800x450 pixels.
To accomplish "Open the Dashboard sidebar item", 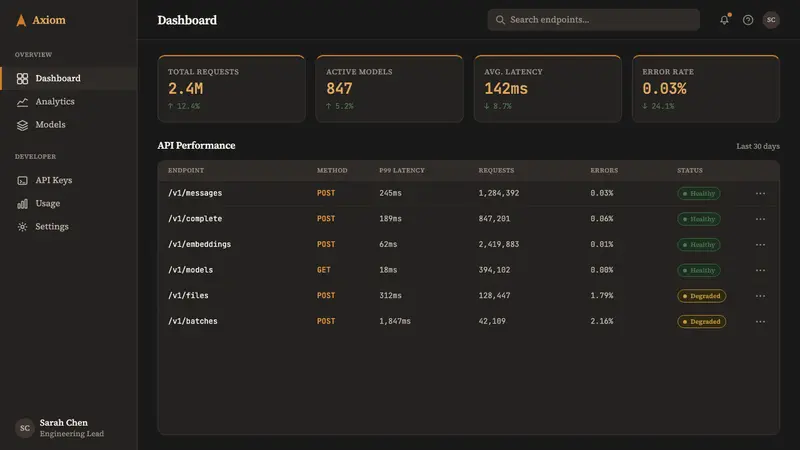I will coord(69,79).
